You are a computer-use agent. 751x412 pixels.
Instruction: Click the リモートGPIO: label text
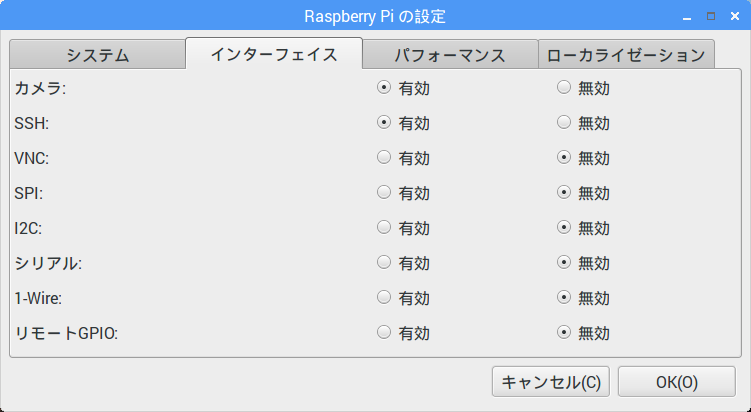pyautogui.click(x=66, y=333)
